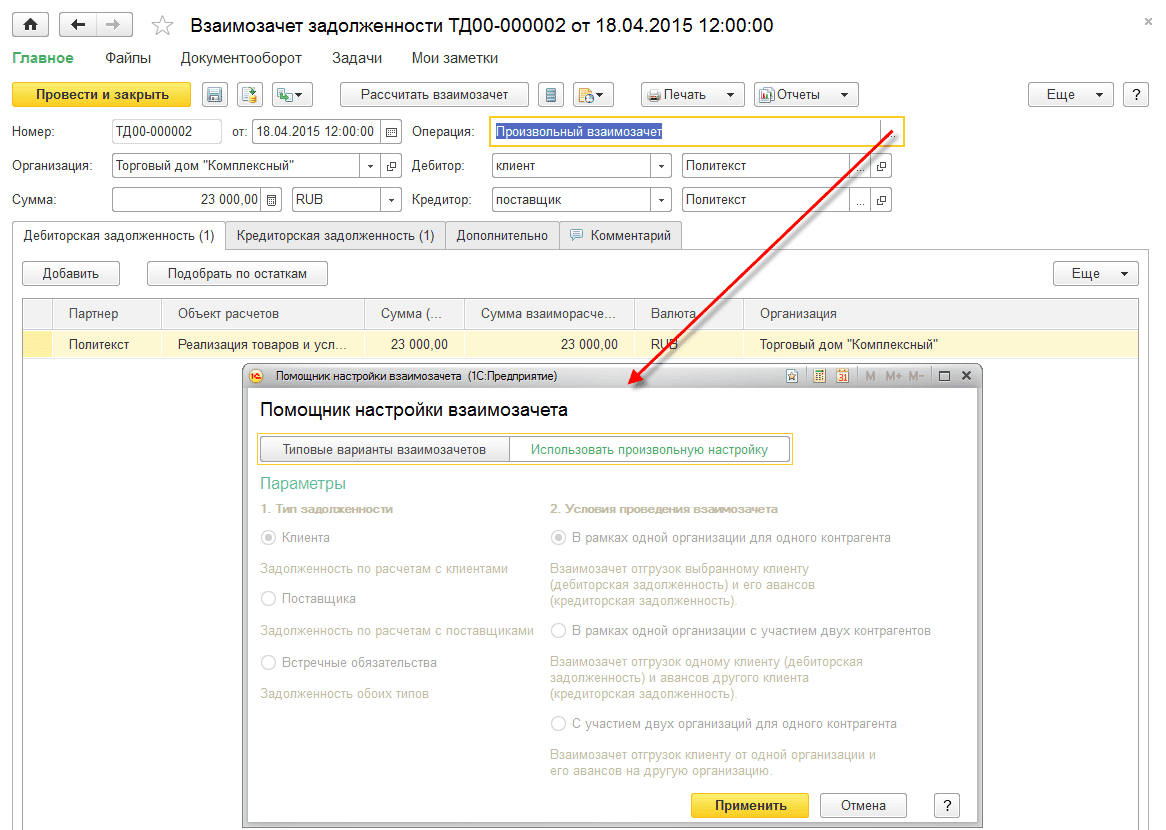This screenshot has height=830, width=1166.
Task: Open the Документооборот section
Action: pyautogui.click(x=241, y=58)
